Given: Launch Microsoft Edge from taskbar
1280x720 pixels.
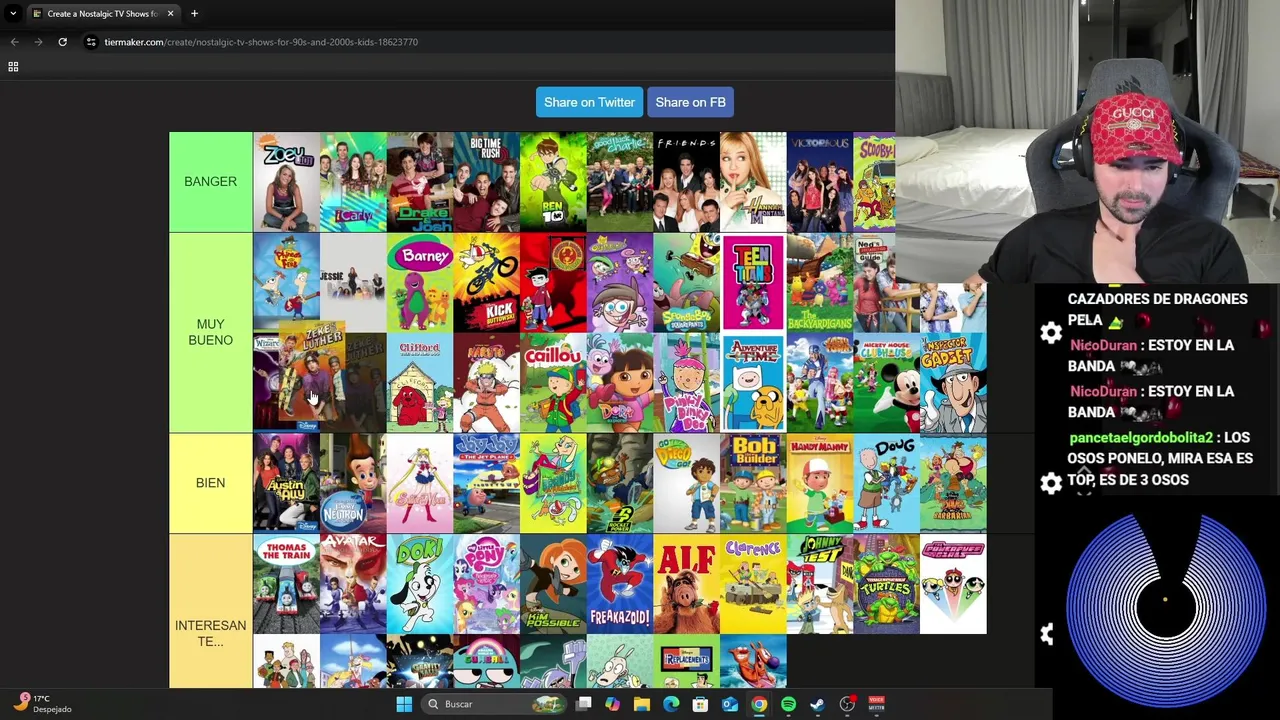Looking at the screenshot, I should pos(671,704).
